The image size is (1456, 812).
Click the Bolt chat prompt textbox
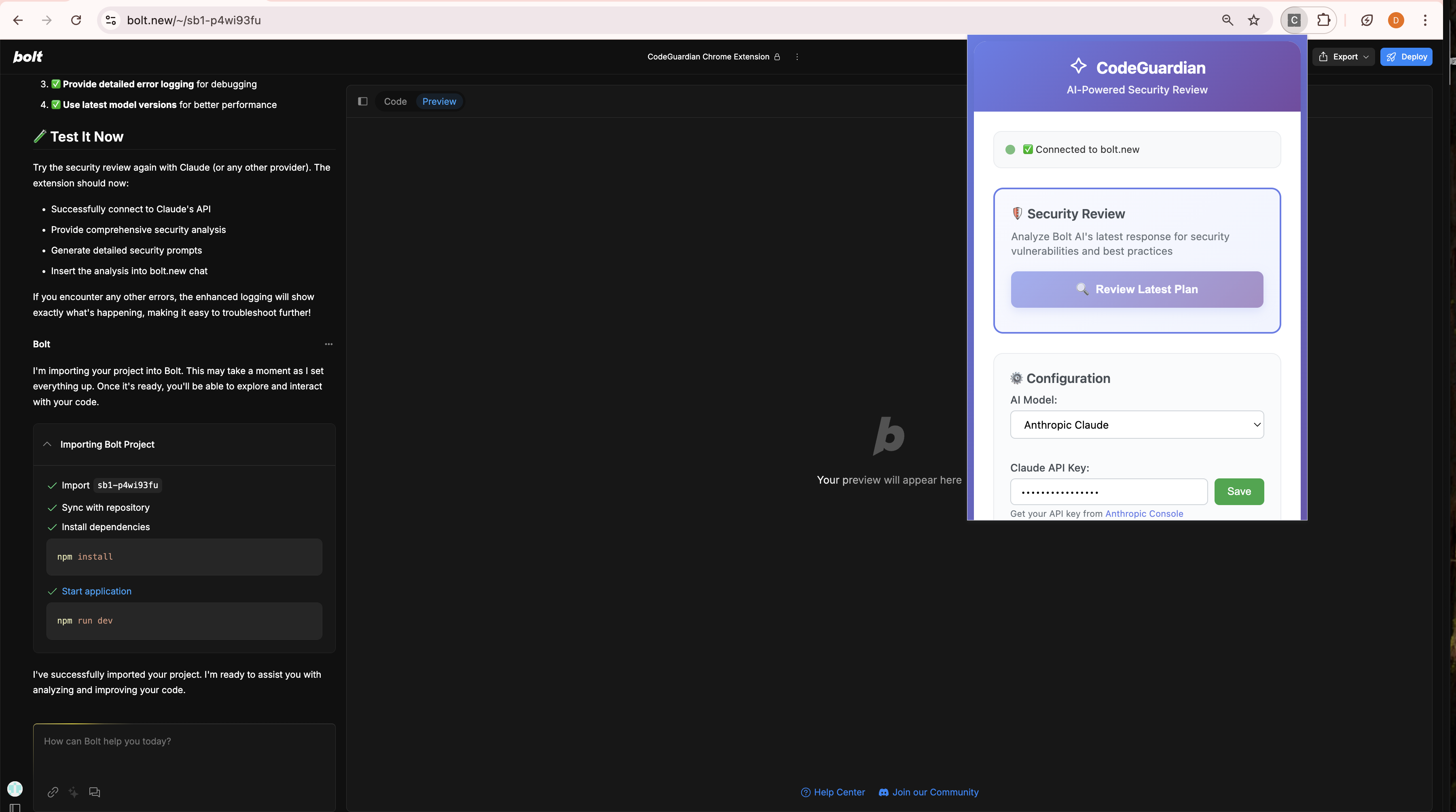(184, 751)
